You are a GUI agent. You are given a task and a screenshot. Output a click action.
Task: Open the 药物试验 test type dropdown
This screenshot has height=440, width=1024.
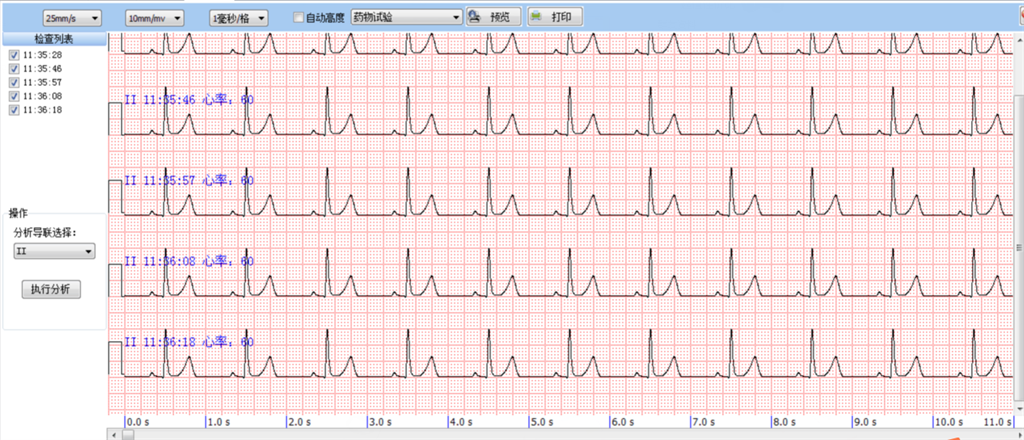coord(406,18)
